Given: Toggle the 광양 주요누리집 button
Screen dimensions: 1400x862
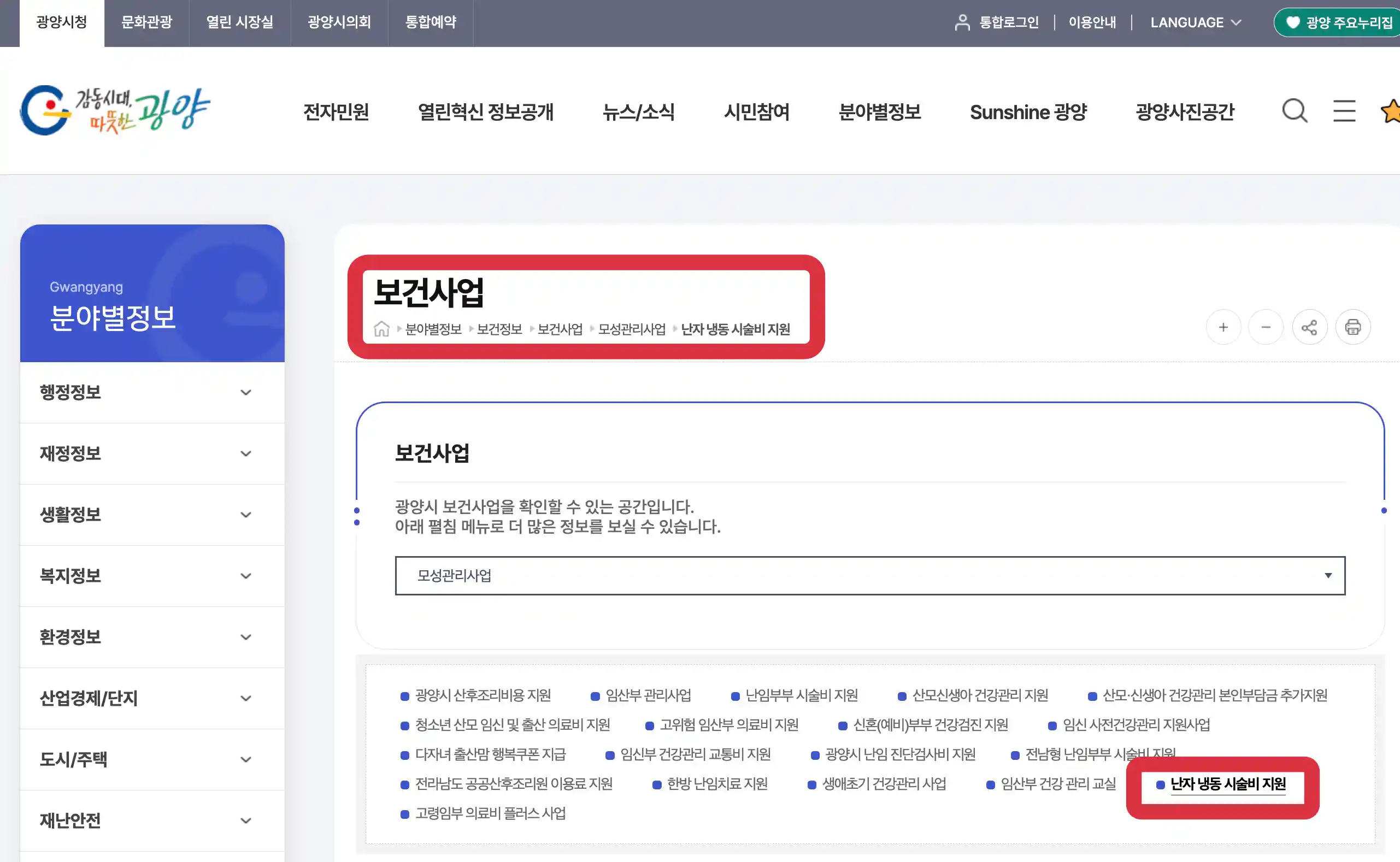Looking at the screenshot, I should tap(1336, 22).
